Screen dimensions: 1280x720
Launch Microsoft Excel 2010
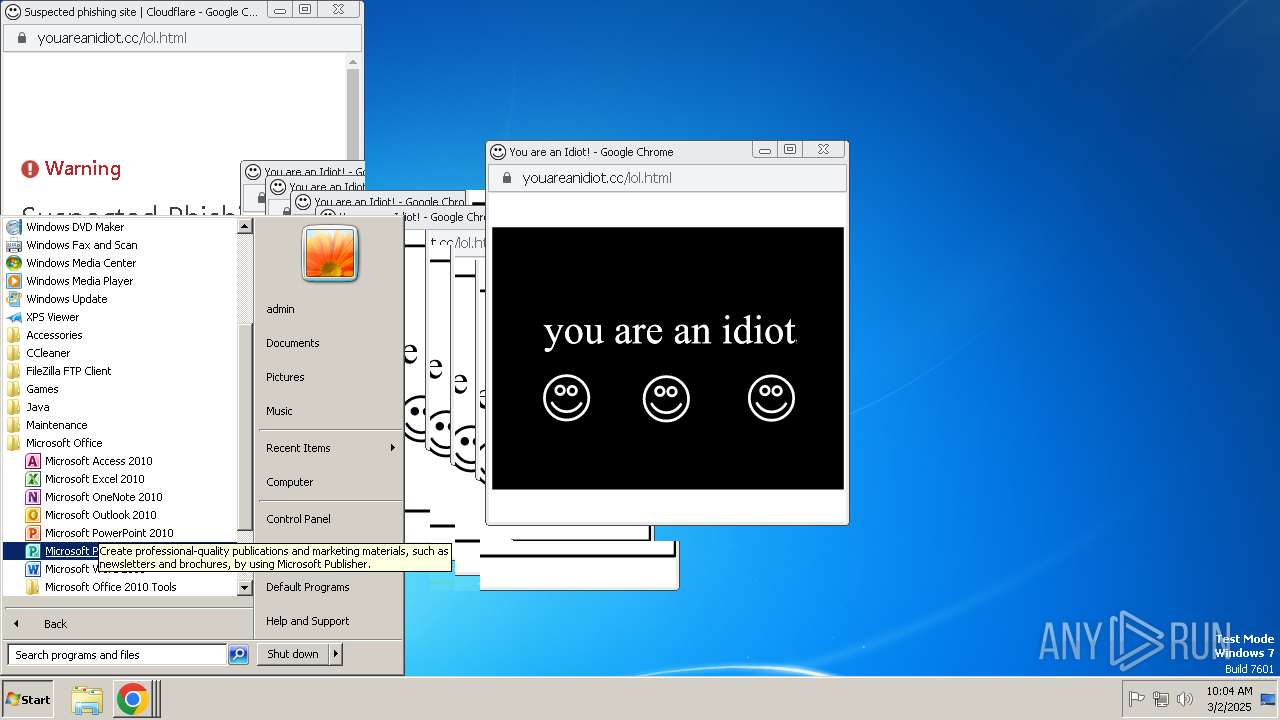click(94, 479)
